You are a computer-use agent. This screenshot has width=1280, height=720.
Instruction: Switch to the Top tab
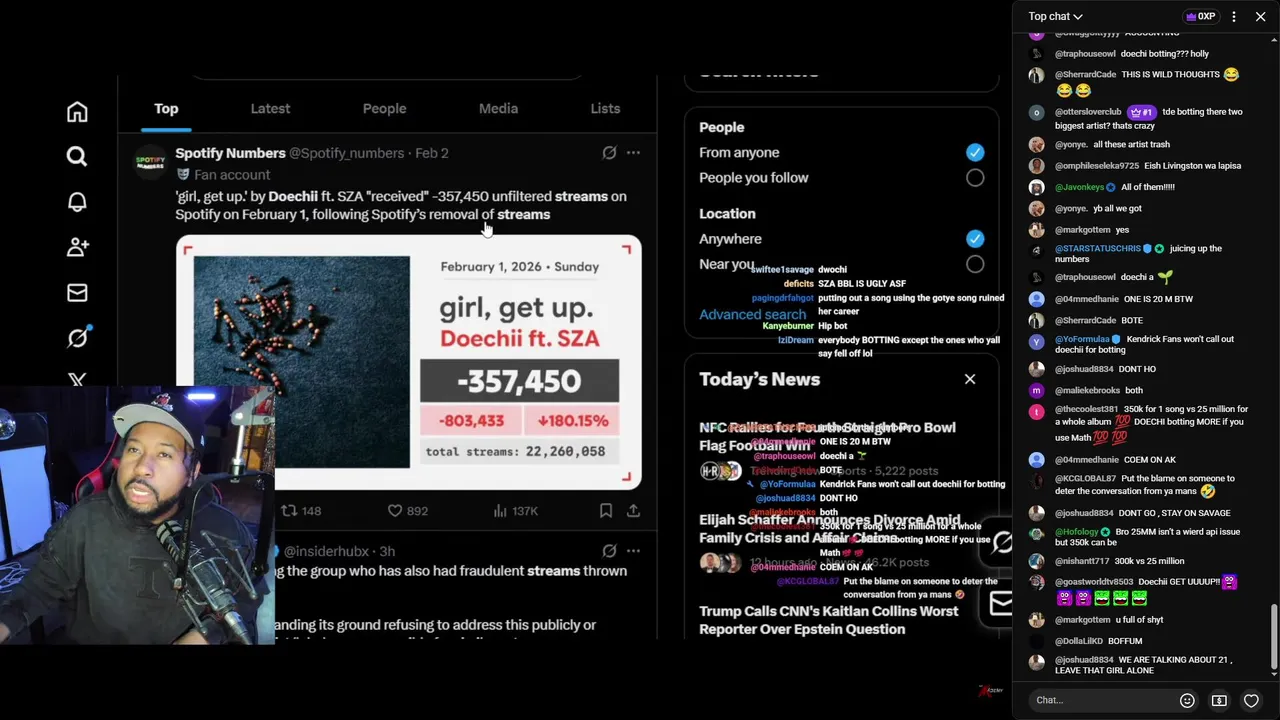(x=166, y=108)
